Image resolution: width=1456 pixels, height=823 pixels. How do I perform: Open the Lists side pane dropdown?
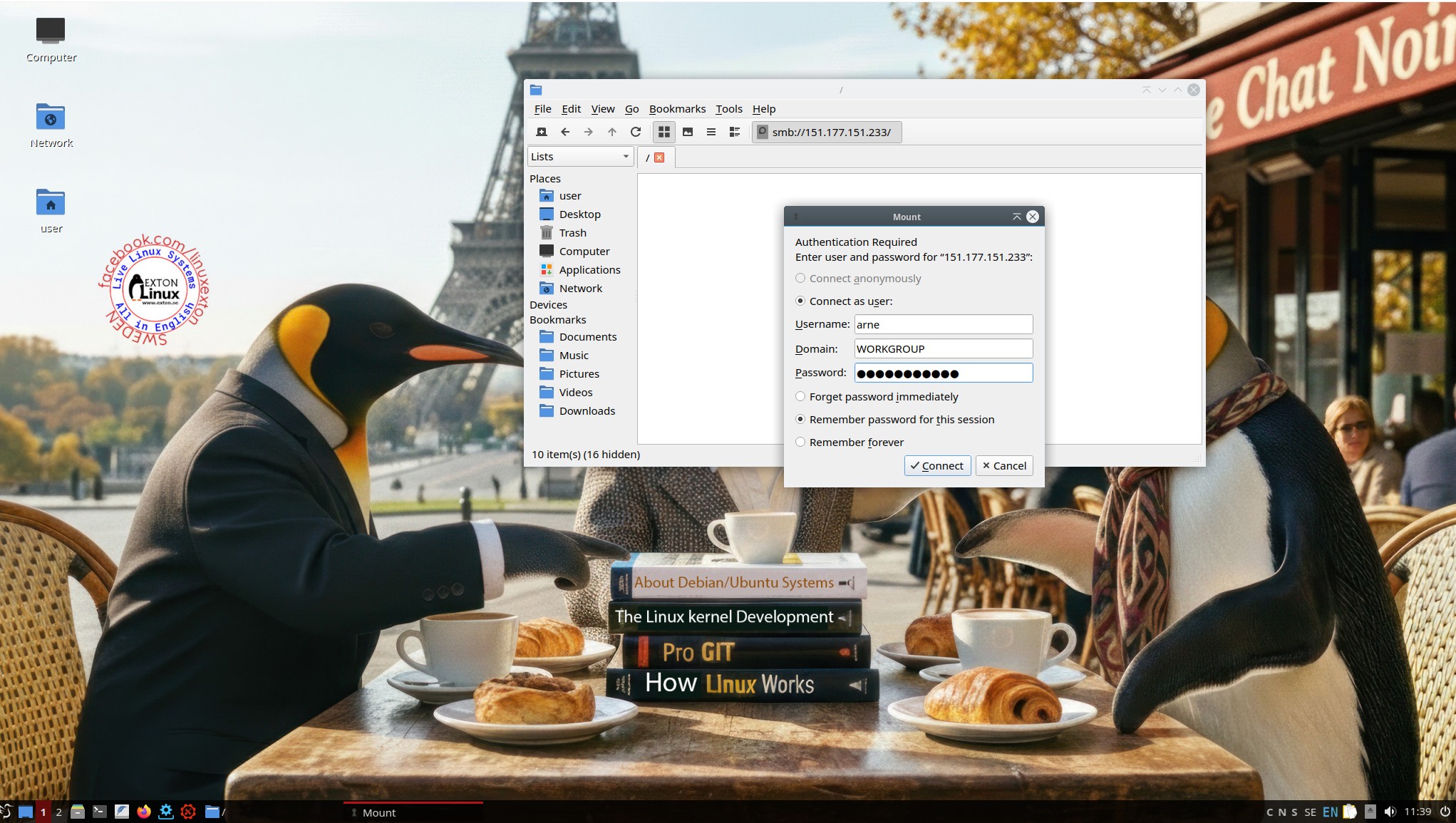(580, 157)
